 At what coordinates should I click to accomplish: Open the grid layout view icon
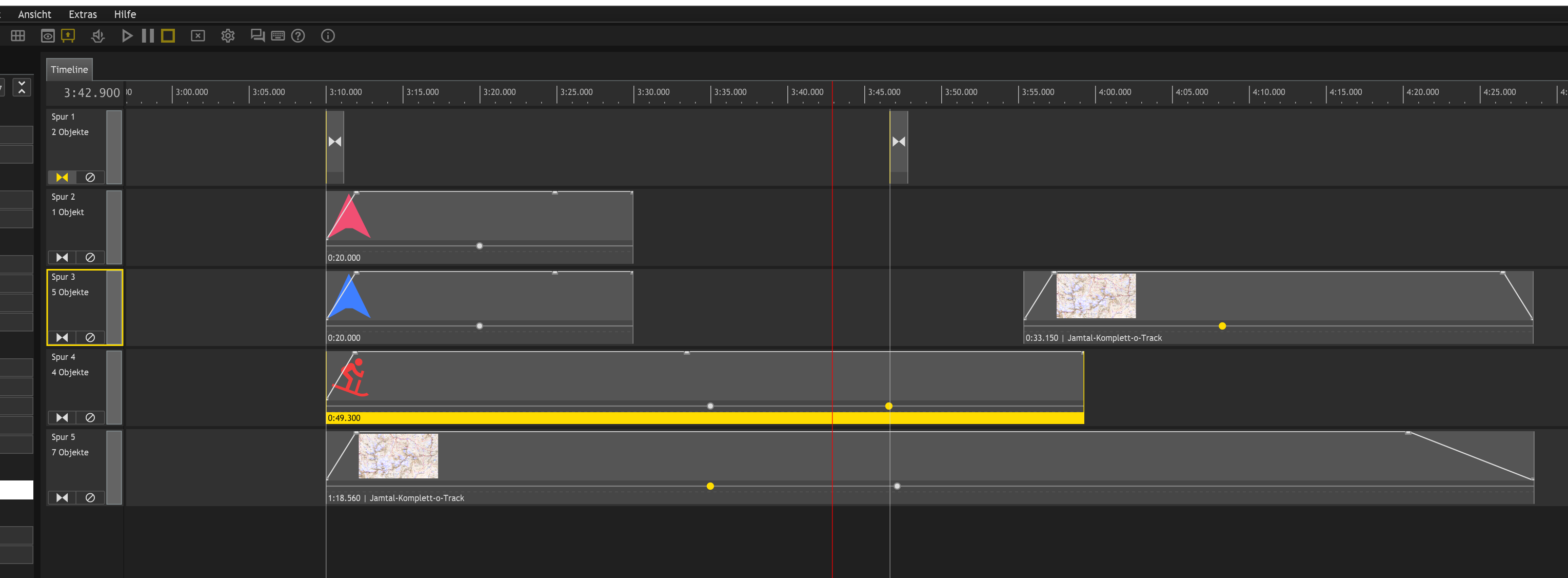point(18,36)
